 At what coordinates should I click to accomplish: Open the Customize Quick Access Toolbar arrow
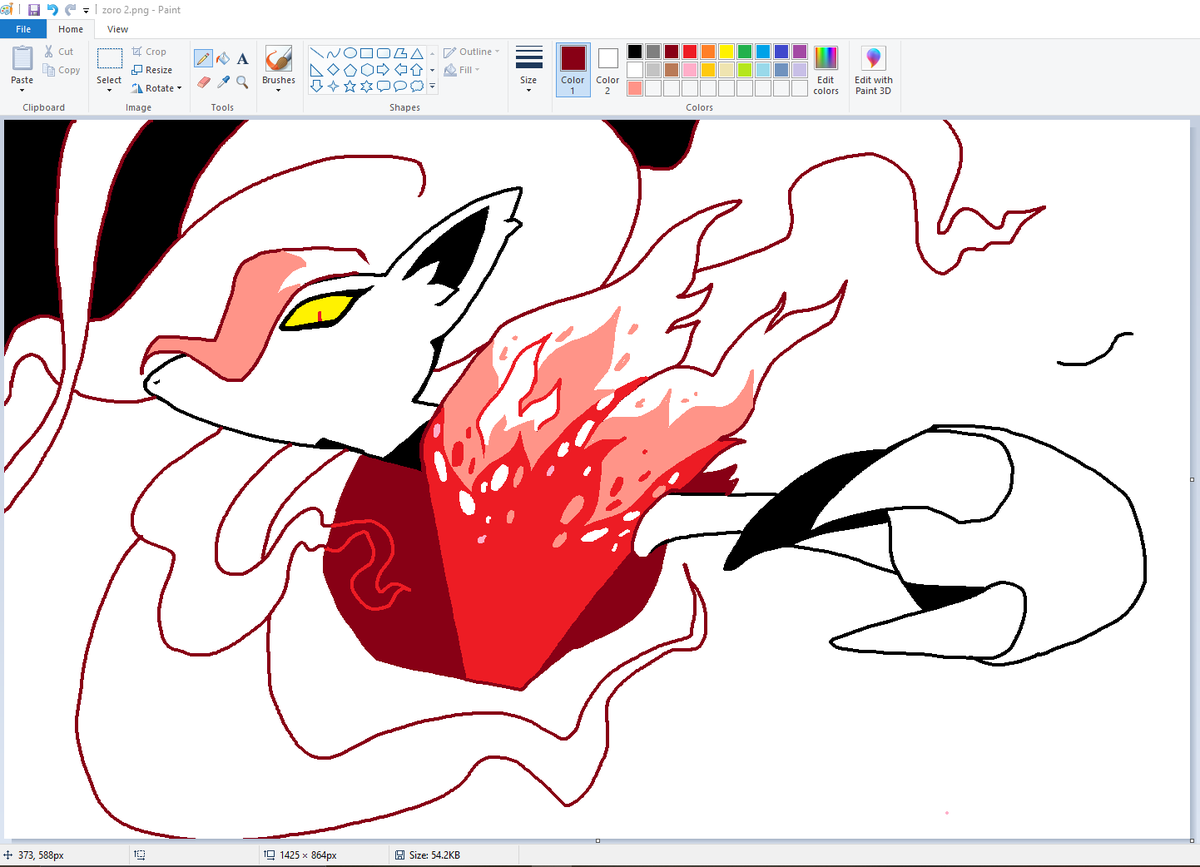(86, 10)
